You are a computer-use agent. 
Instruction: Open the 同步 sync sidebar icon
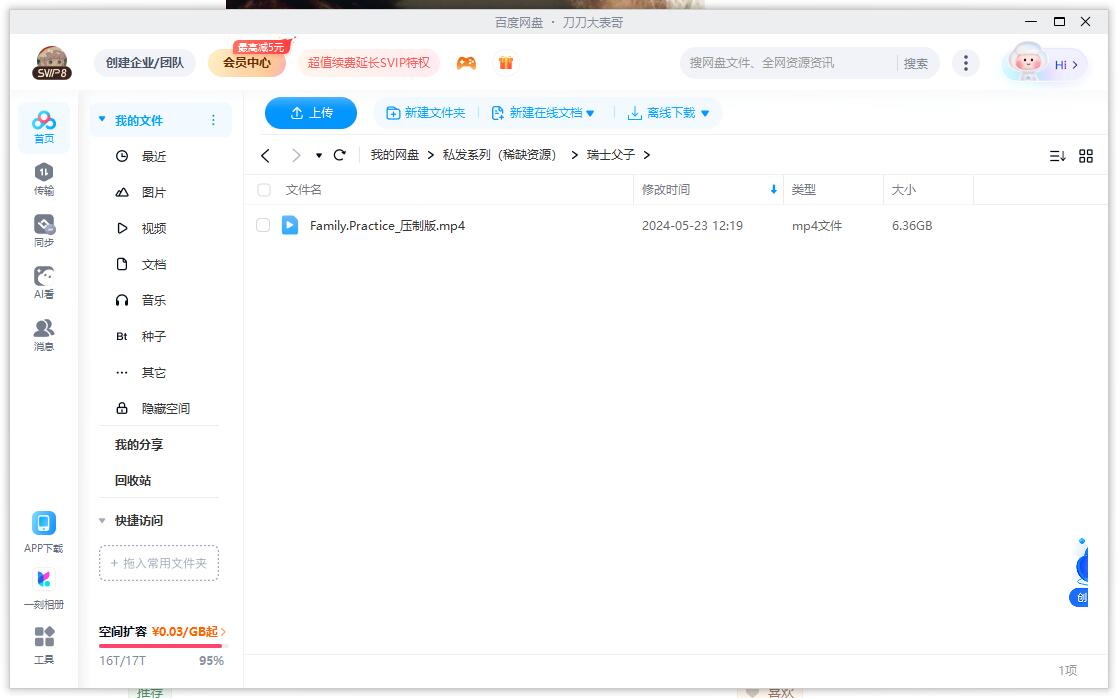click(44, 230)
